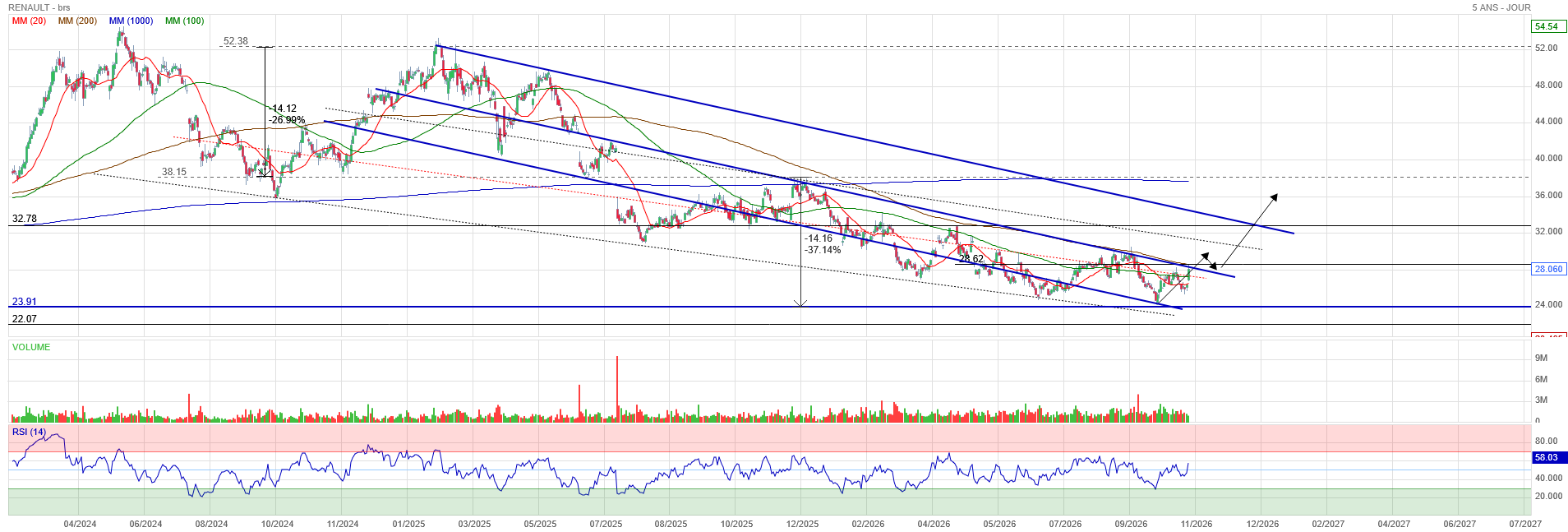Image resolution: width=1568 pixels, height=532 pixels.
Task: Click the "3M" volume axis value
Action: [x=1541, y=400]
